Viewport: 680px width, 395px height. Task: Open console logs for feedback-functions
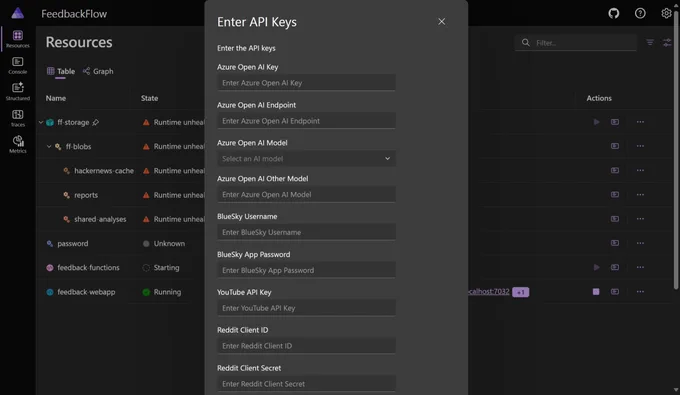coord(615,268)
